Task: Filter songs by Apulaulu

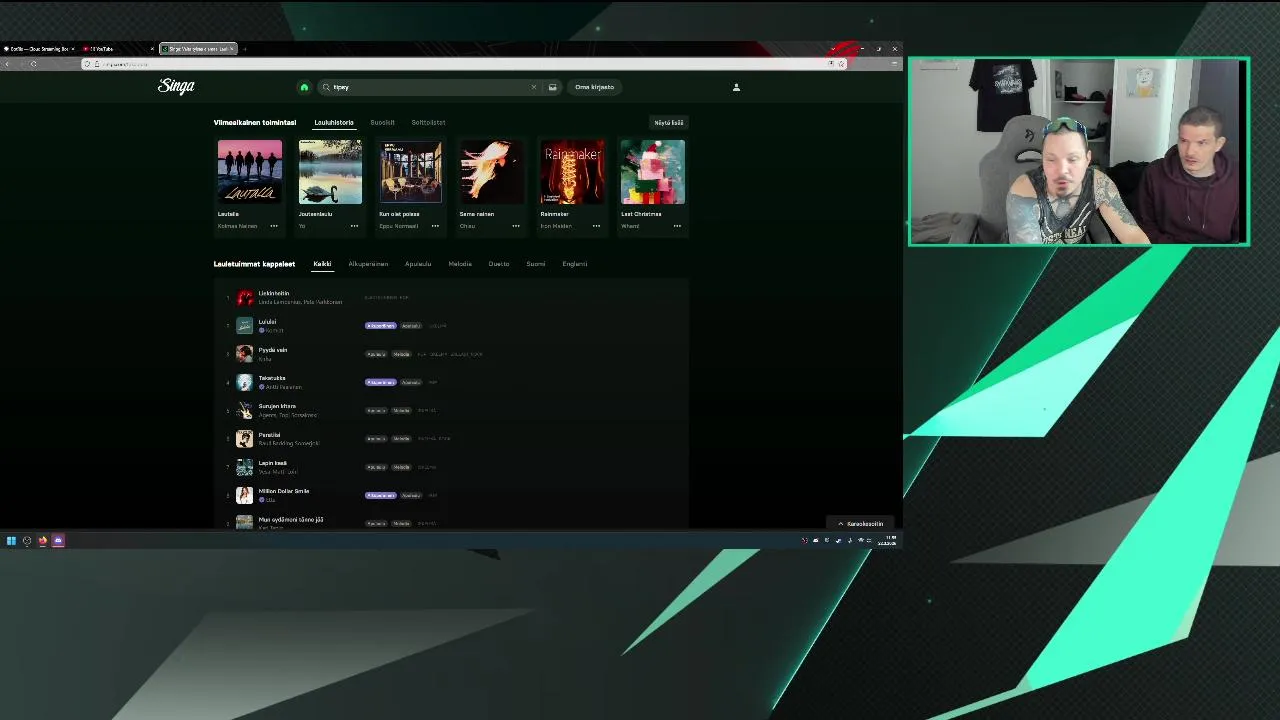Action: pos(418,264)
